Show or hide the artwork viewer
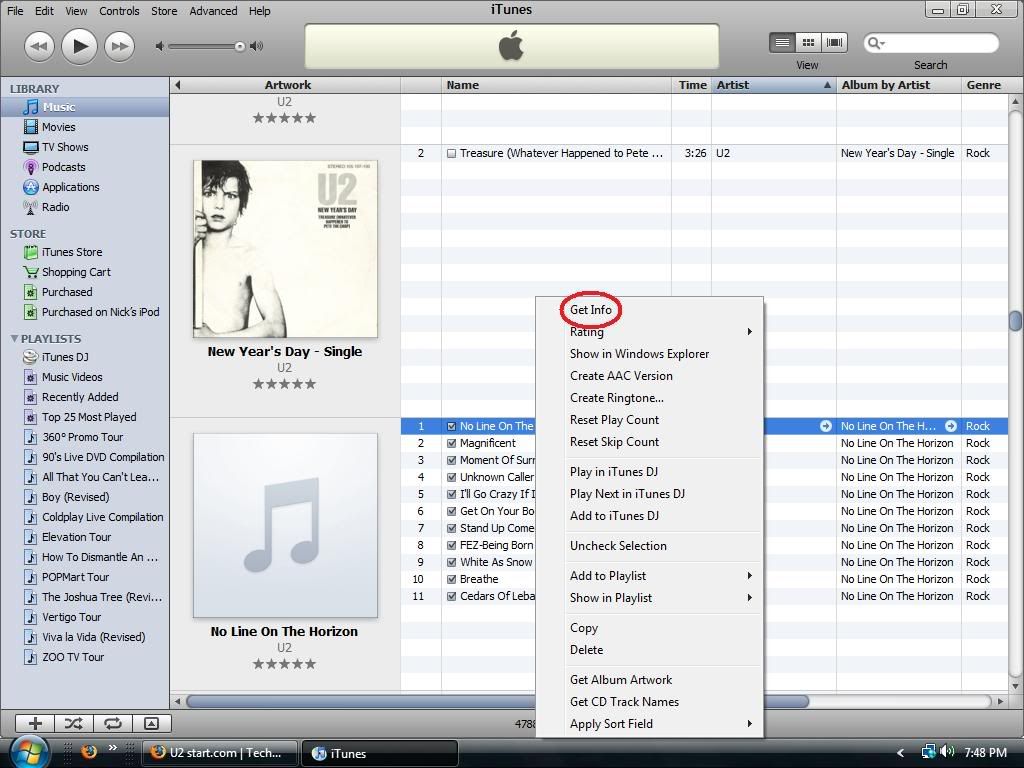This screenshot has height=768, width=1024. point(152,723)
